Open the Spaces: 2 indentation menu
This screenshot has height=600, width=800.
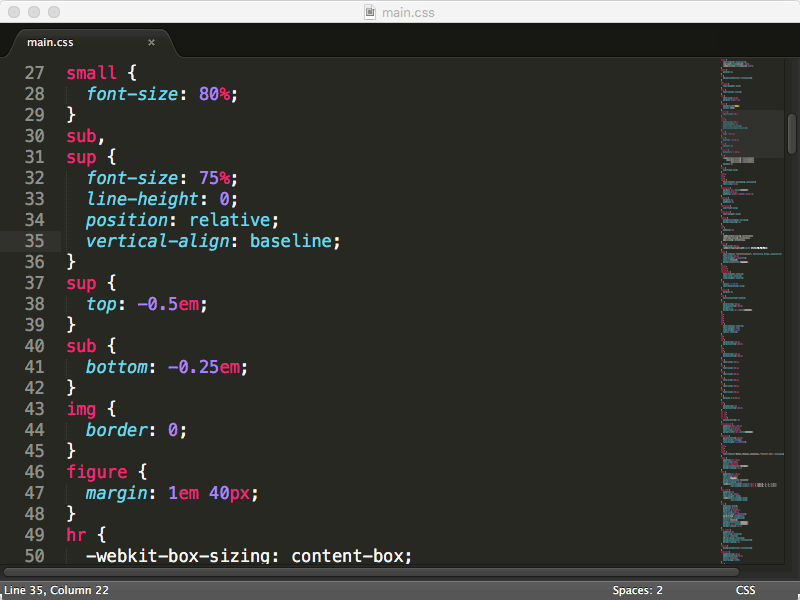(638, 590)
